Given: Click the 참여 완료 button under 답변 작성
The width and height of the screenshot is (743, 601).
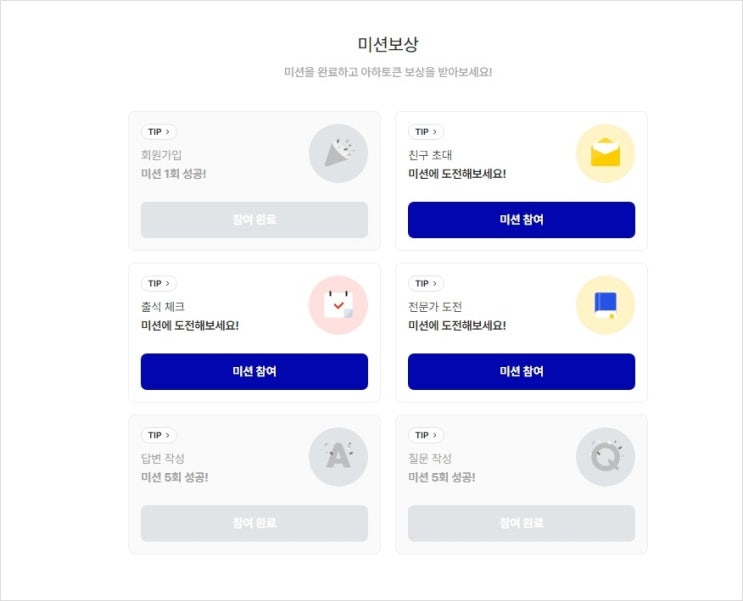Looking at the screenshot, I should point(254,523).
